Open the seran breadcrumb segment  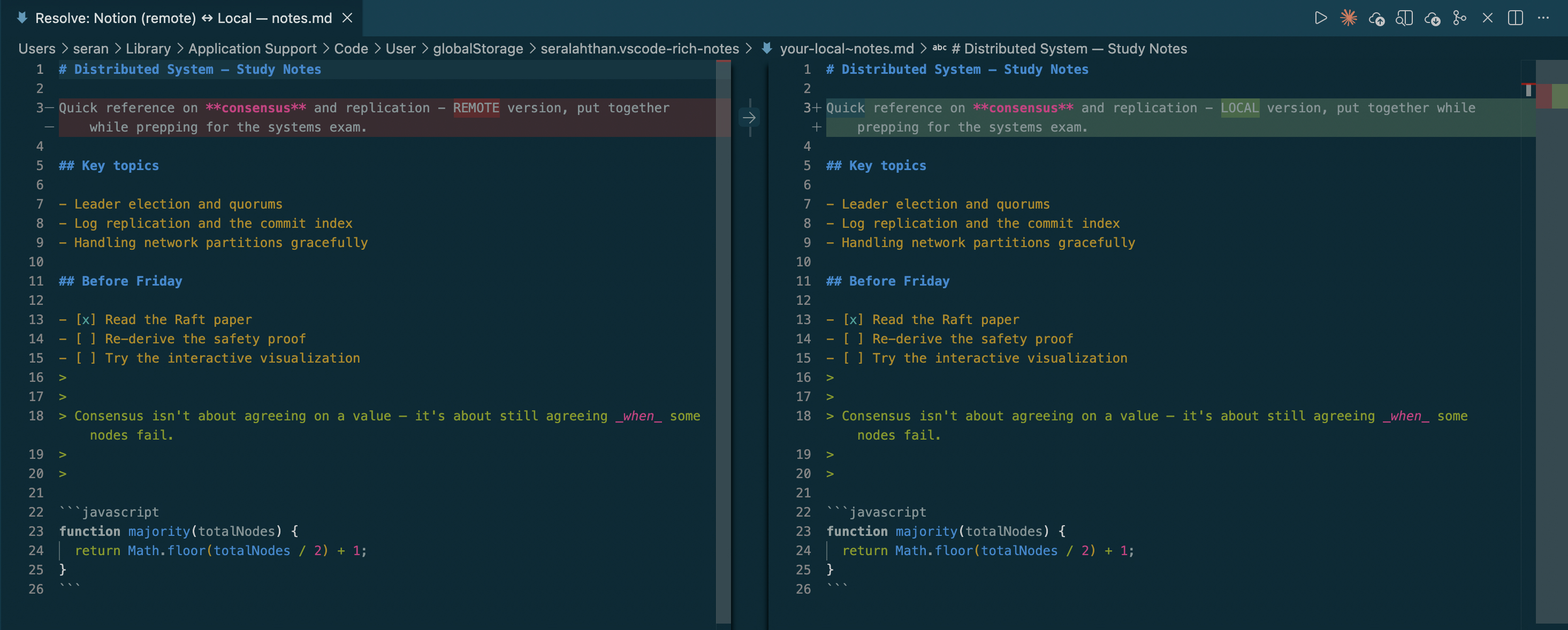coord(90,49)
